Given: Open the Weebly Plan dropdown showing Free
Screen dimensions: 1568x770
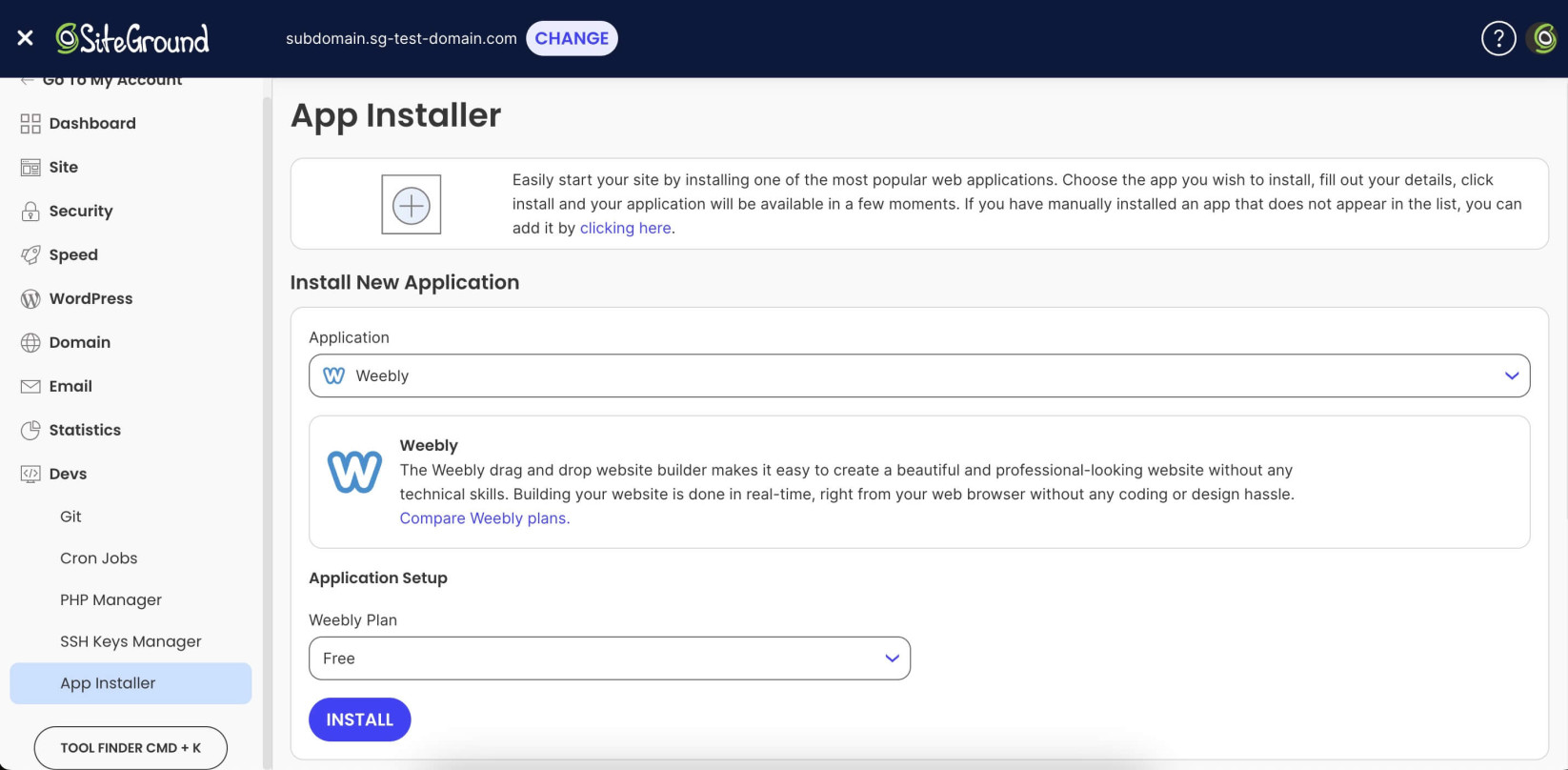Looking at the screenshot, I should click(610, 659).
